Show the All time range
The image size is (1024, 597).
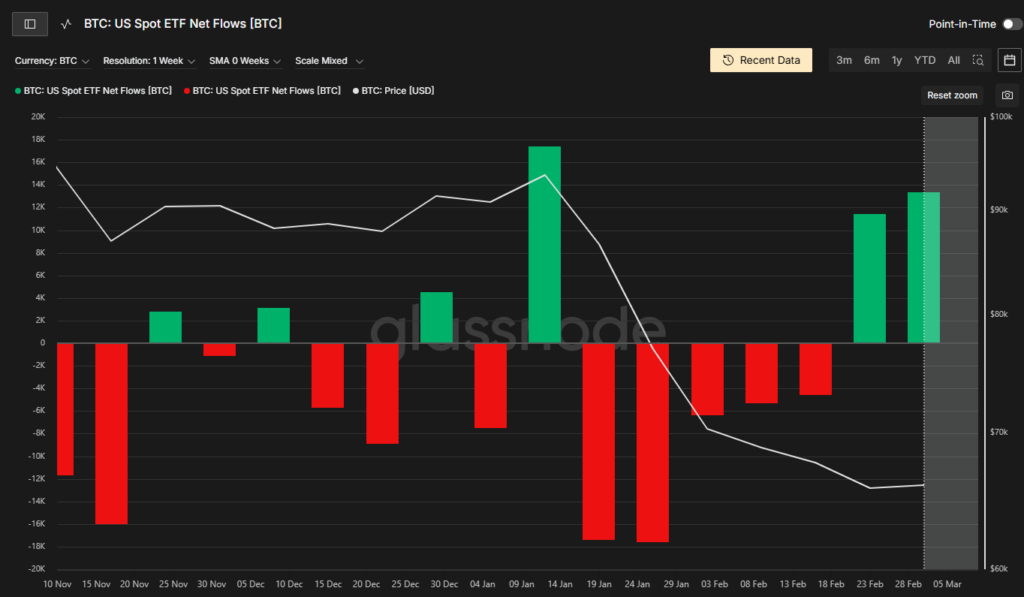coord(953,60)
